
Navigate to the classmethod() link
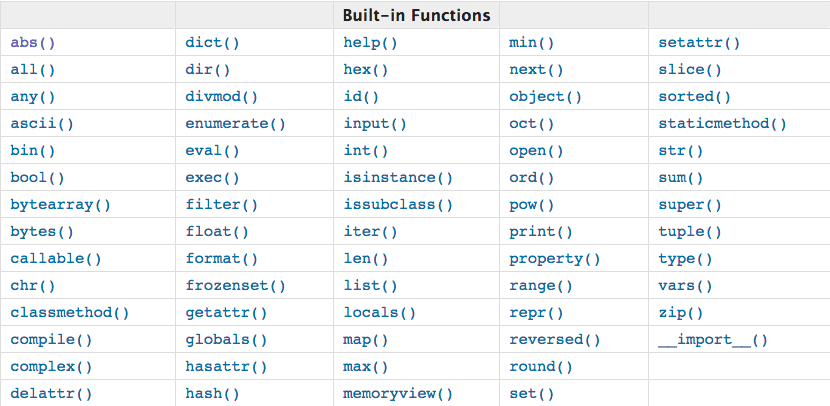pyautogui.click(x=69, y=313)
